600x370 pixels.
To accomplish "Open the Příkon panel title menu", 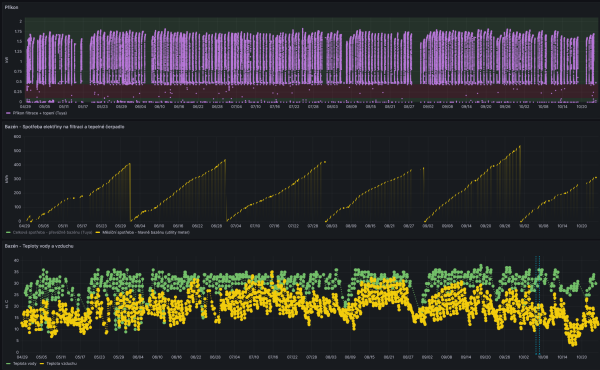I will (11, 7).
